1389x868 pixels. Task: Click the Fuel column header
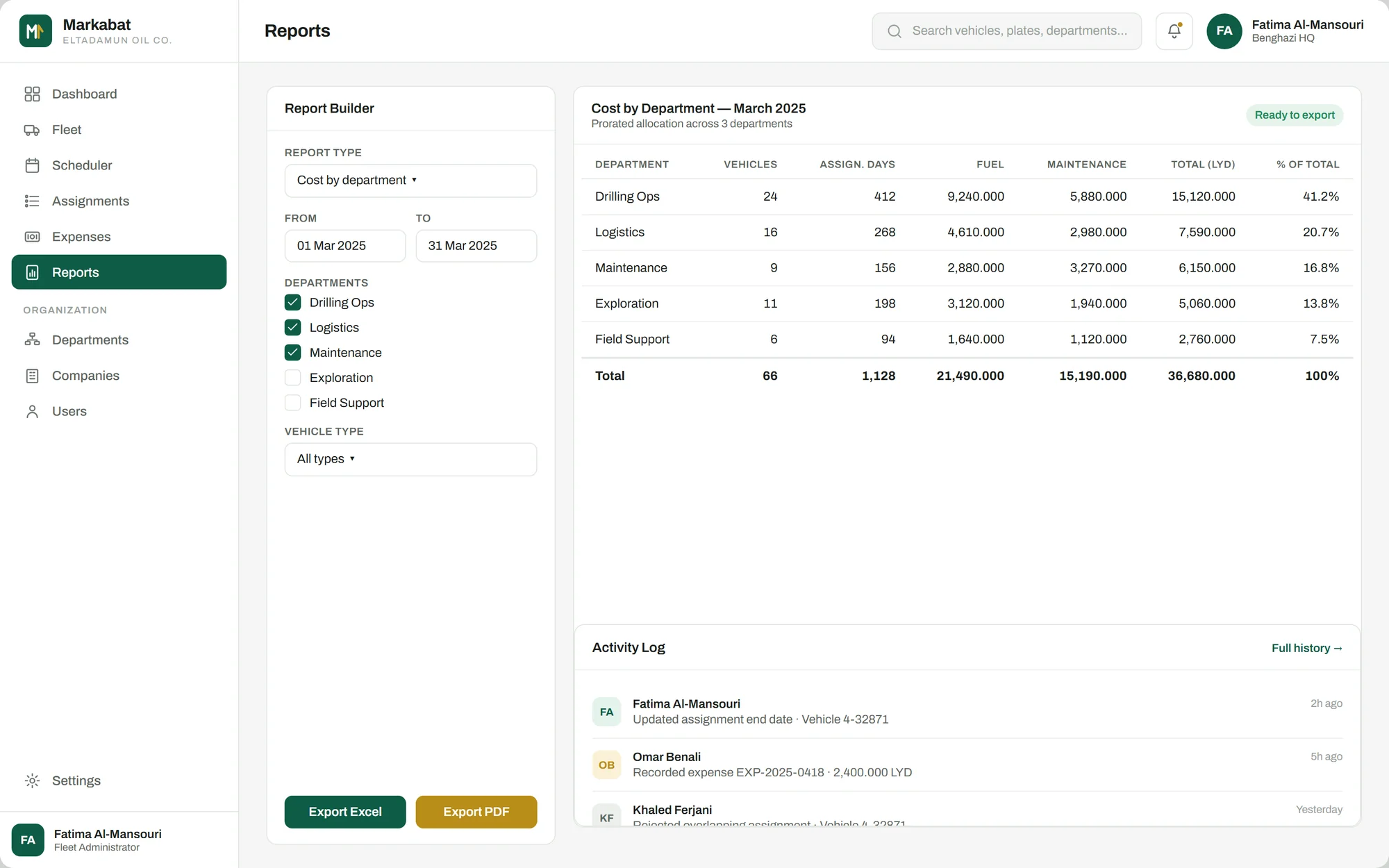(x=990, y=165)
